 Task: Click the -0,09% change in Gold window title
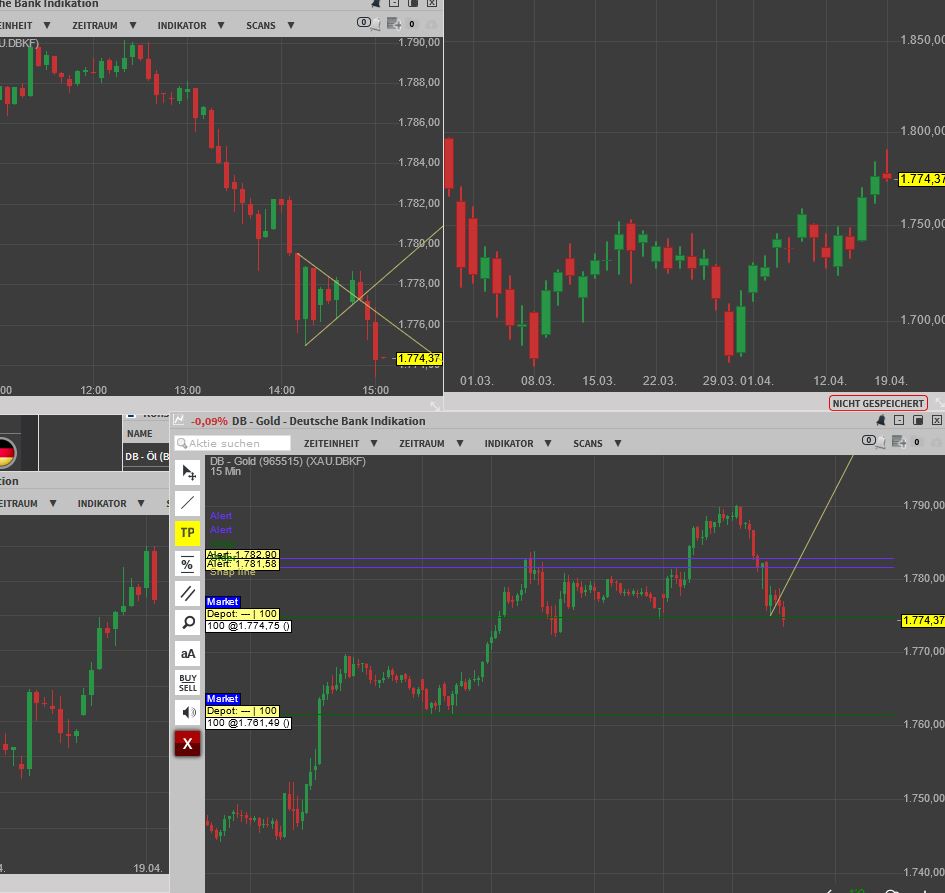click(x=209, y=421)
